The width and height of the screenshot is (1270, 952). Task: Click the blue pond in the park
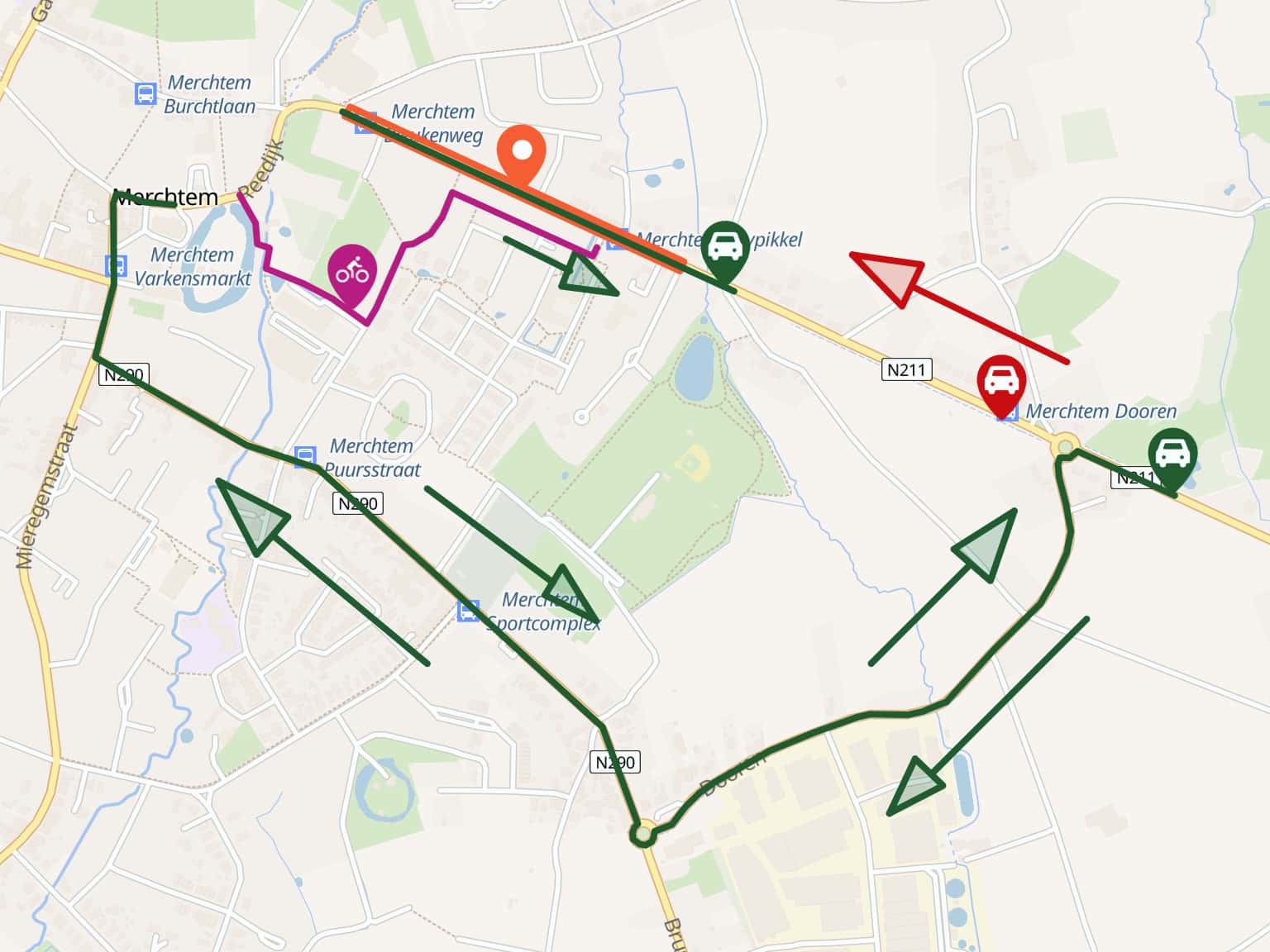pos(695,369)
